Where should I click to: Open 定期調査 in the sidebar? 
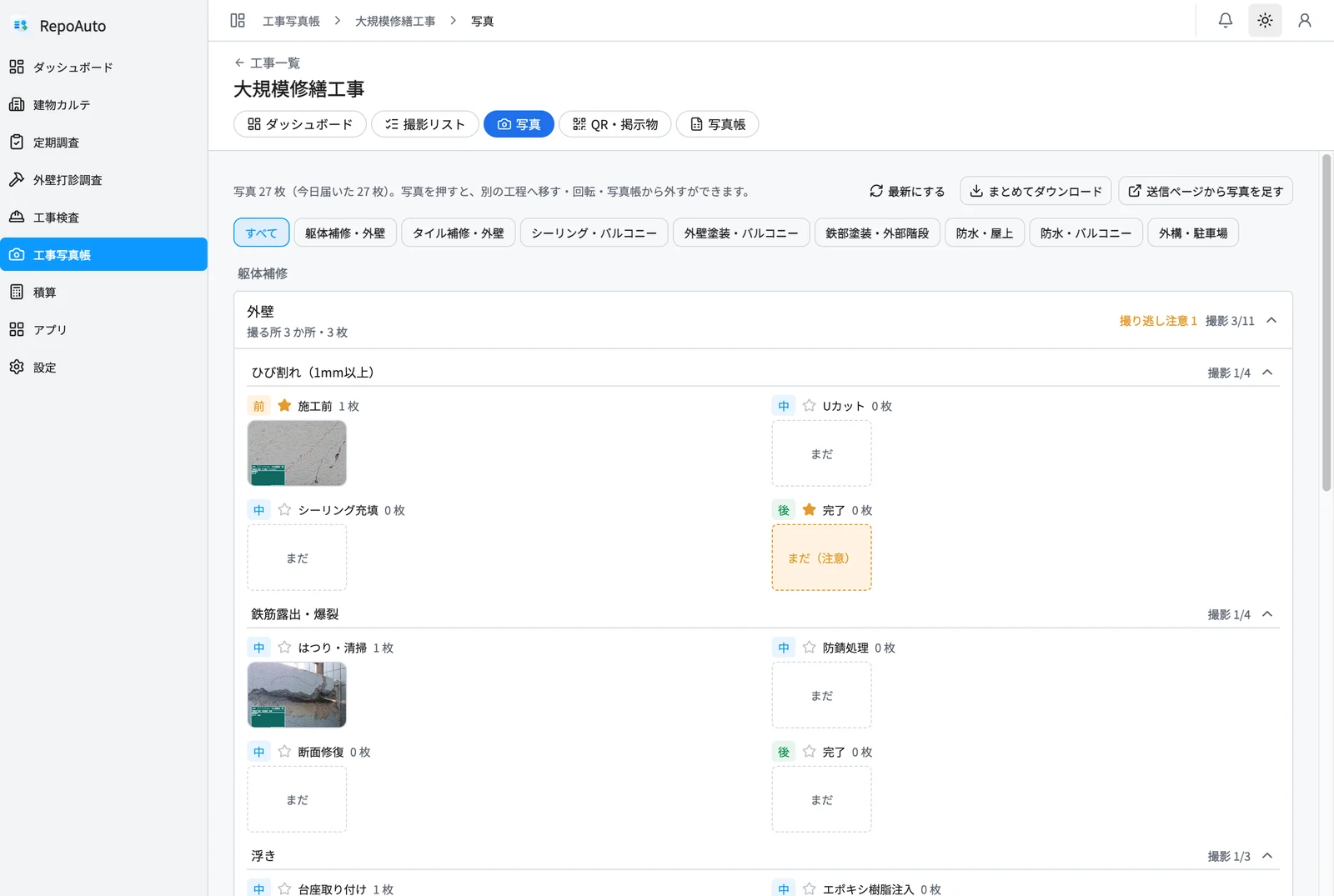click(103, 142)
